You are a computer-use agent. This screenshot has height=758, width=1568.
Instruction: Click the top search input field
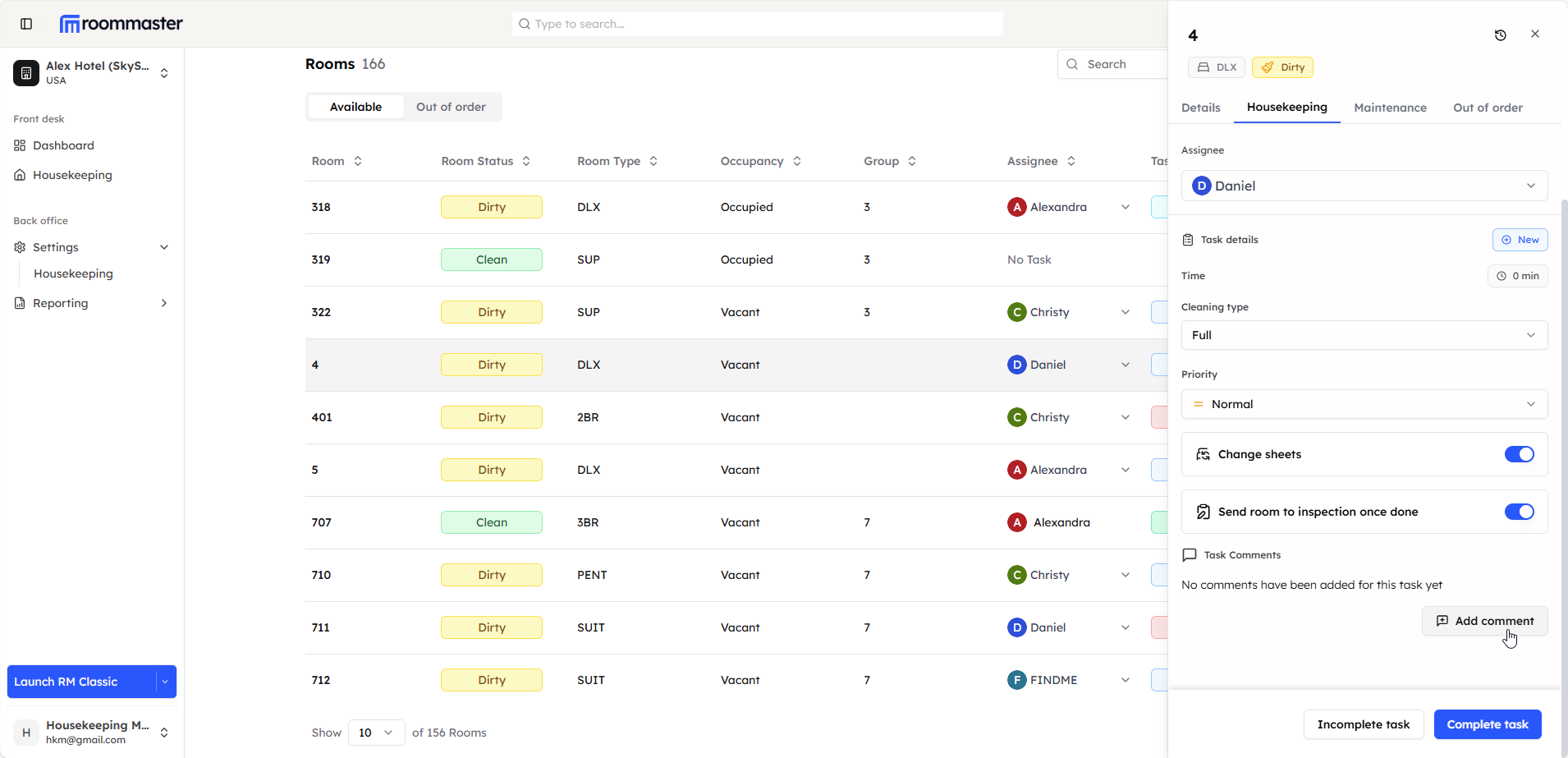(x=757, y=24)
